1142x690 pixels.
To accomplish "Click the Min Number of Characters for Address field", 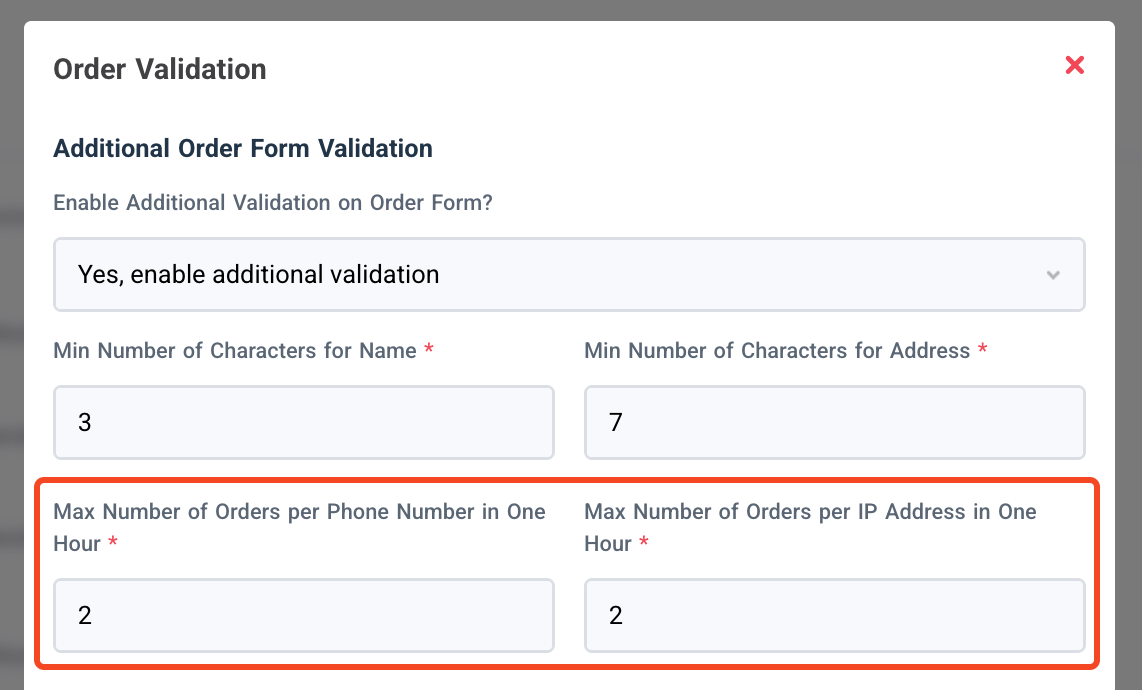I will click(834, 422).
